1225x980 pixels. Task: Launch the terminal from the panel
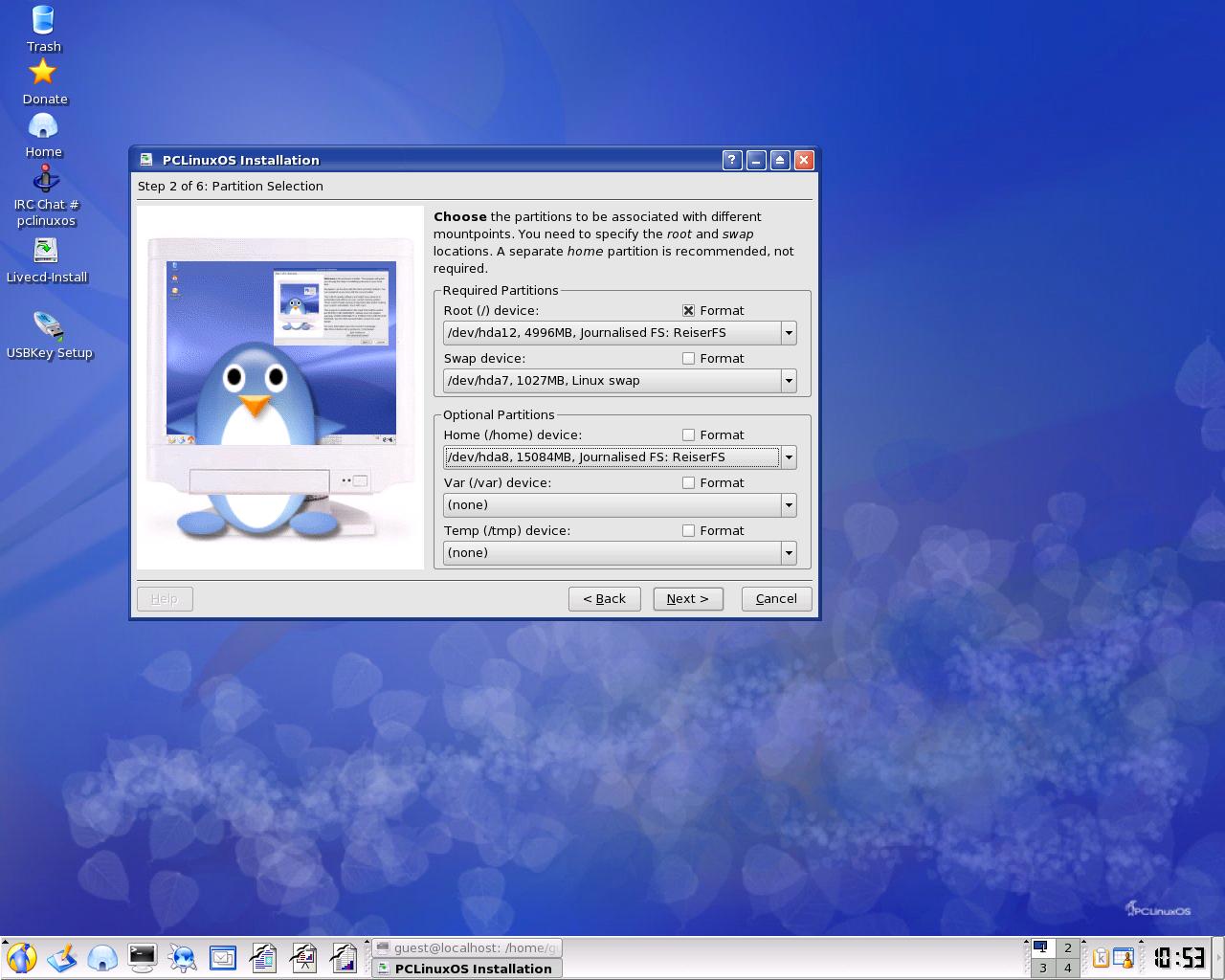tap(143, 957)
